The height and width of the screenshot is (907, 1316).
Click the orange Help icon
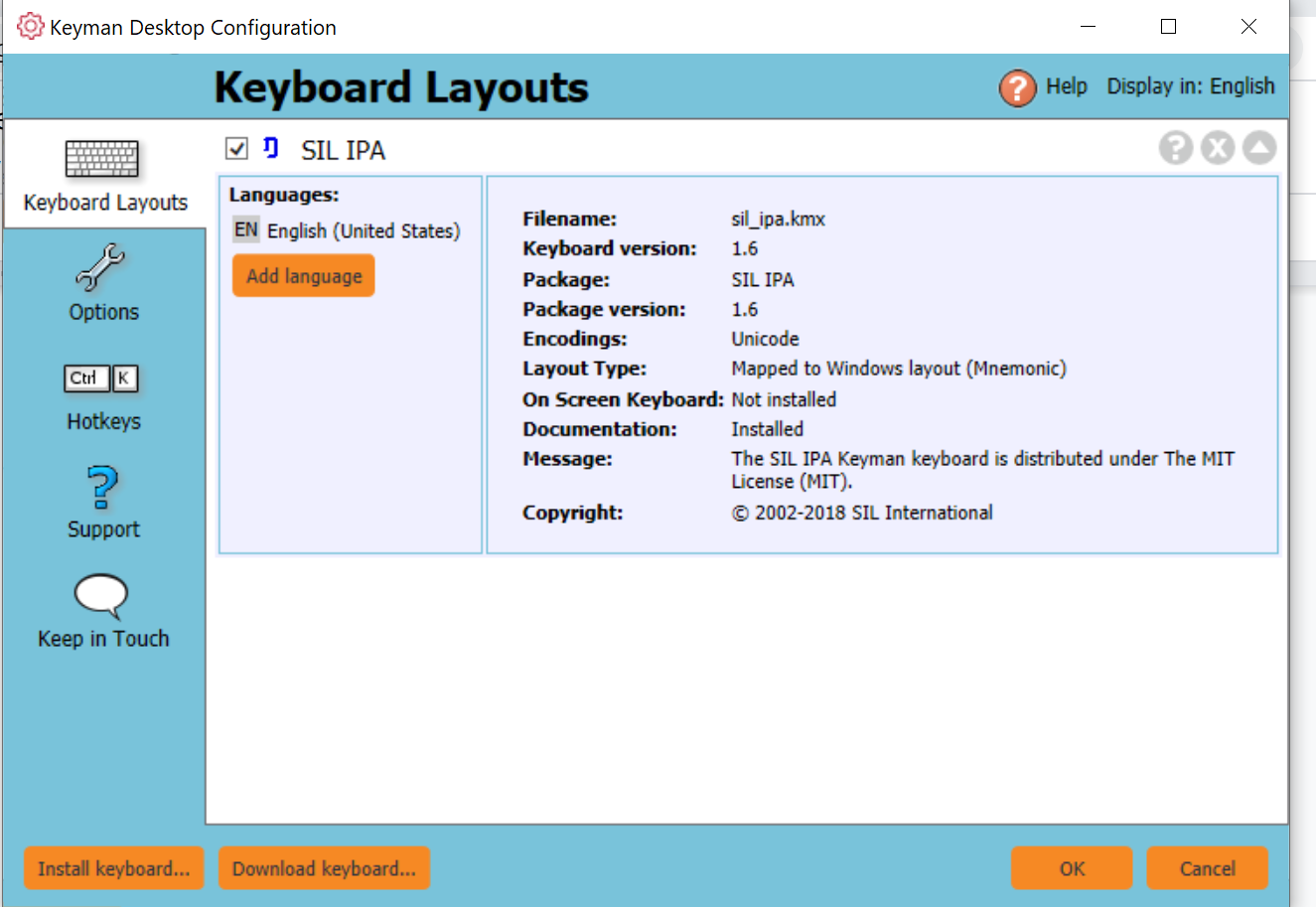click(x=1017, y=87)
